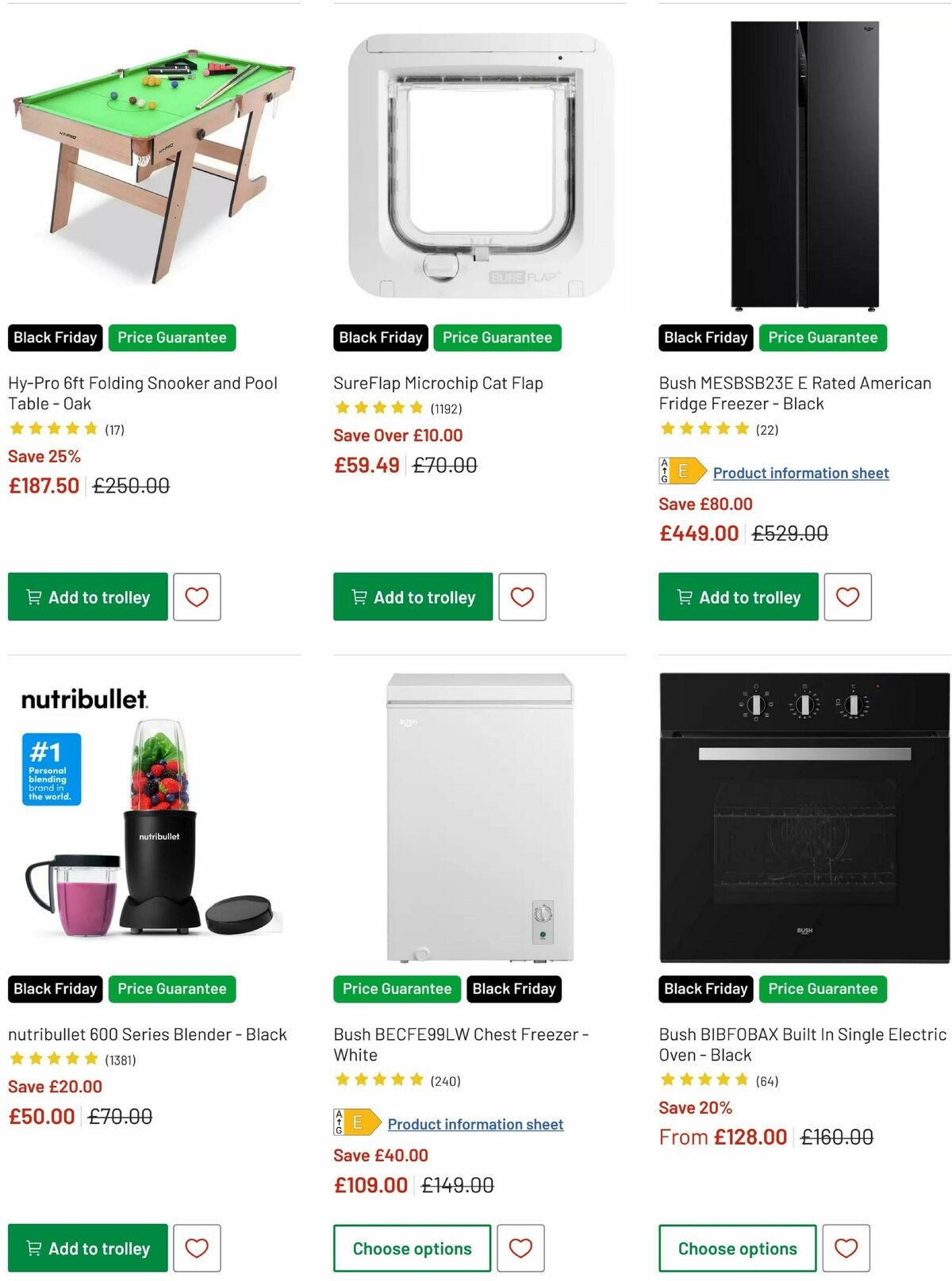952x1281 pixels.
Task: Open Choose options for the chest freezer
Action: coord(412,1248)
